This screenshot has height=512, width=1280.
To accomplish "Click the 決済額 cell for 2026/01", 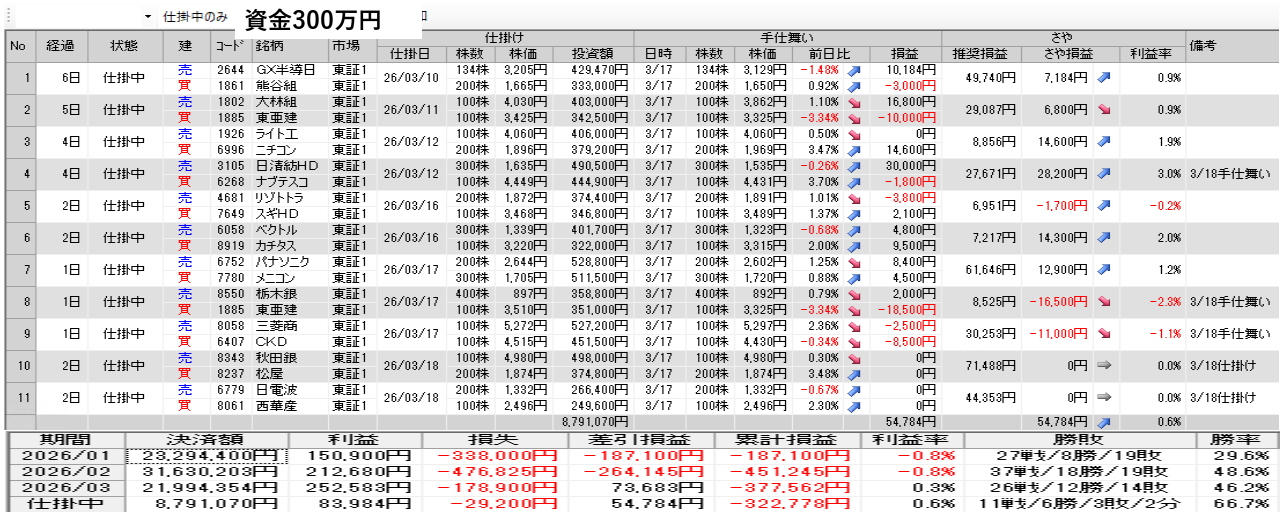I will (207, 456).
